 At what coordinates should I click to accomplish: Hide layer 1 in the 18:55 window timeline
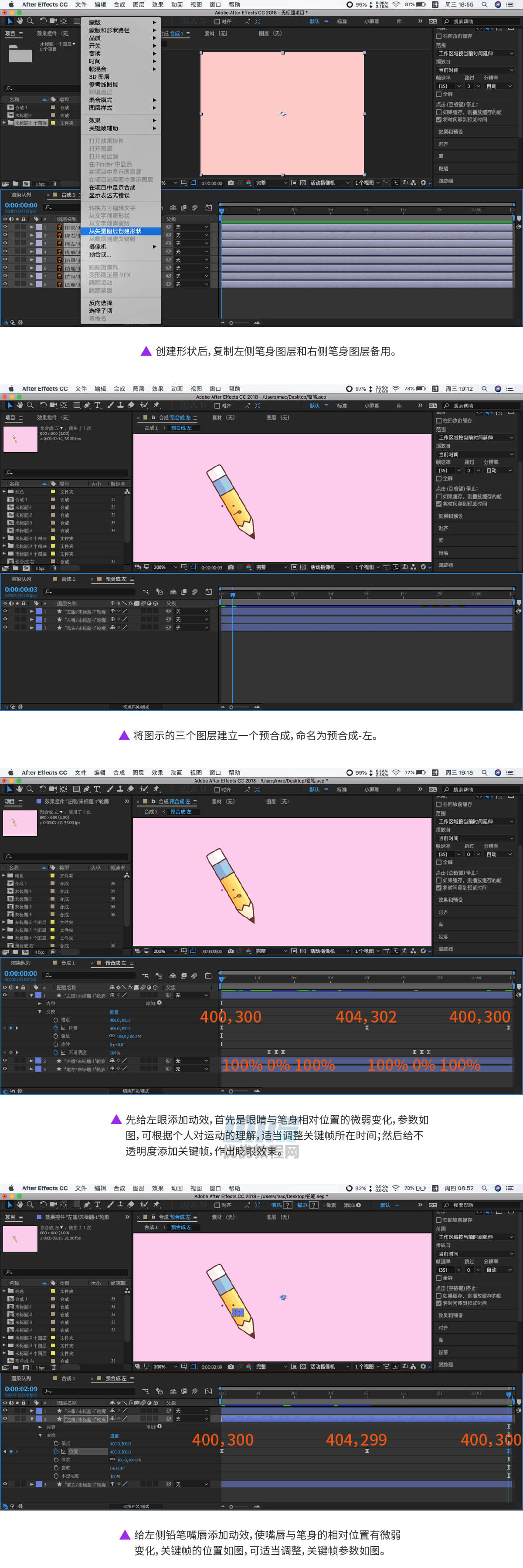(x=6, y=227)
